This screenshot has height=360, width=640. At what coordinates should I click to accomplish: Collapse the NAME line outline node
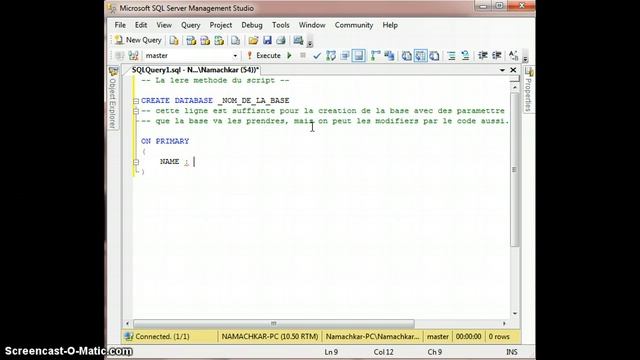tap(136, 162)
